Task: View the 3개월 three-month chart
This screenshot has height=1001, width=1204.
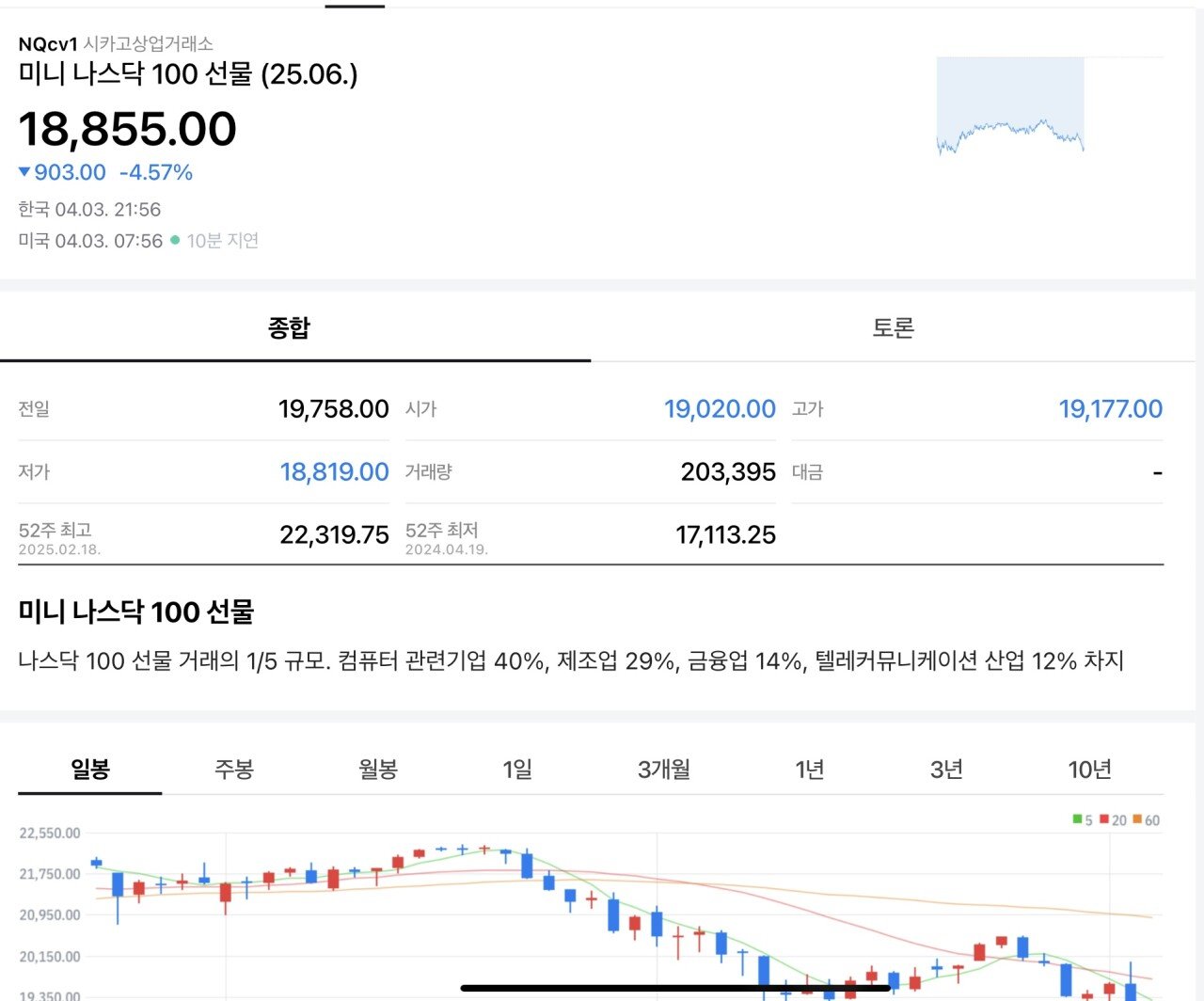Action: pos(662,769)
